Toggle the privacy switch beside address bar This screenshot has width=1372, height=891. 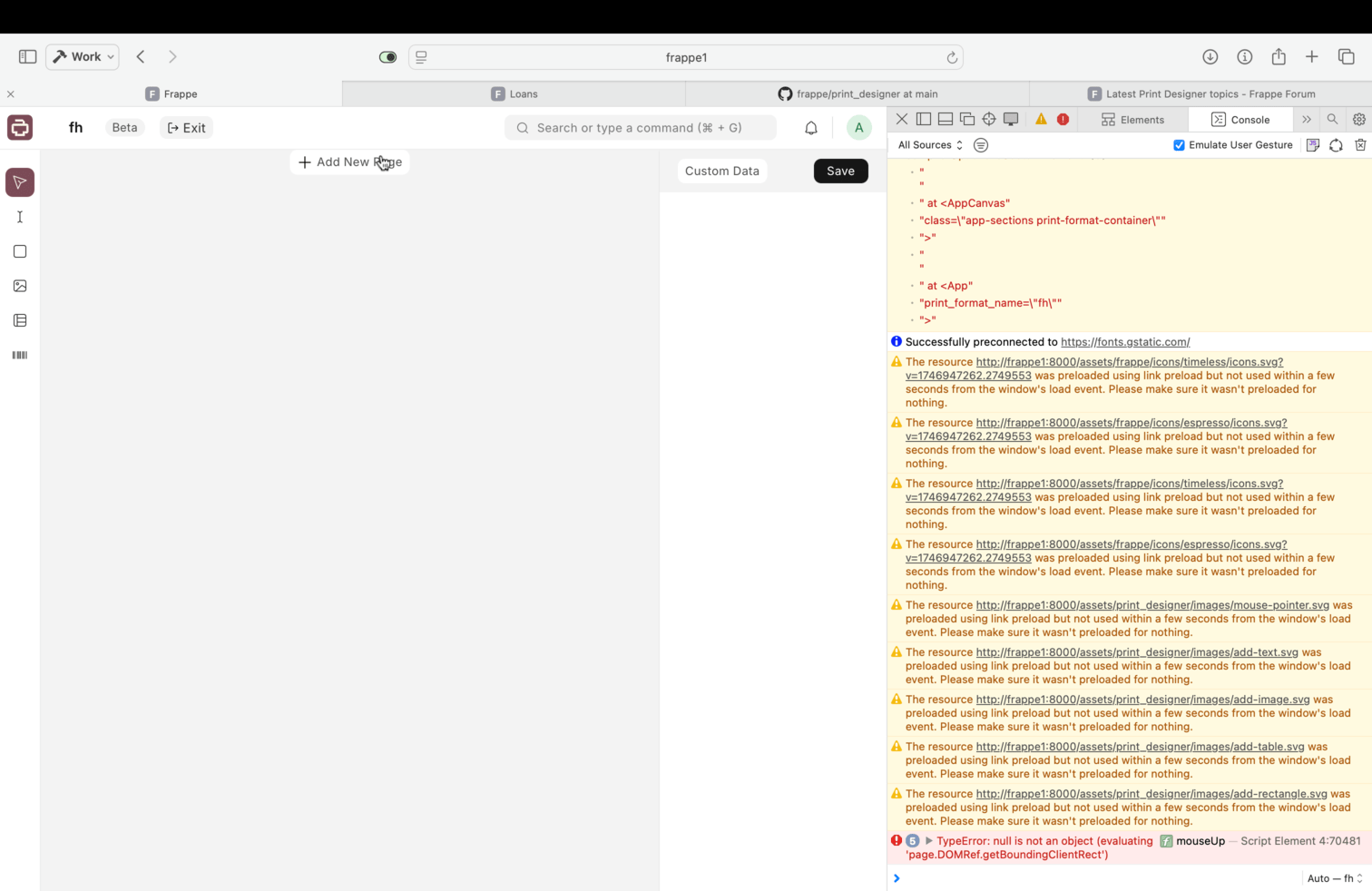[x=387, y=57]
